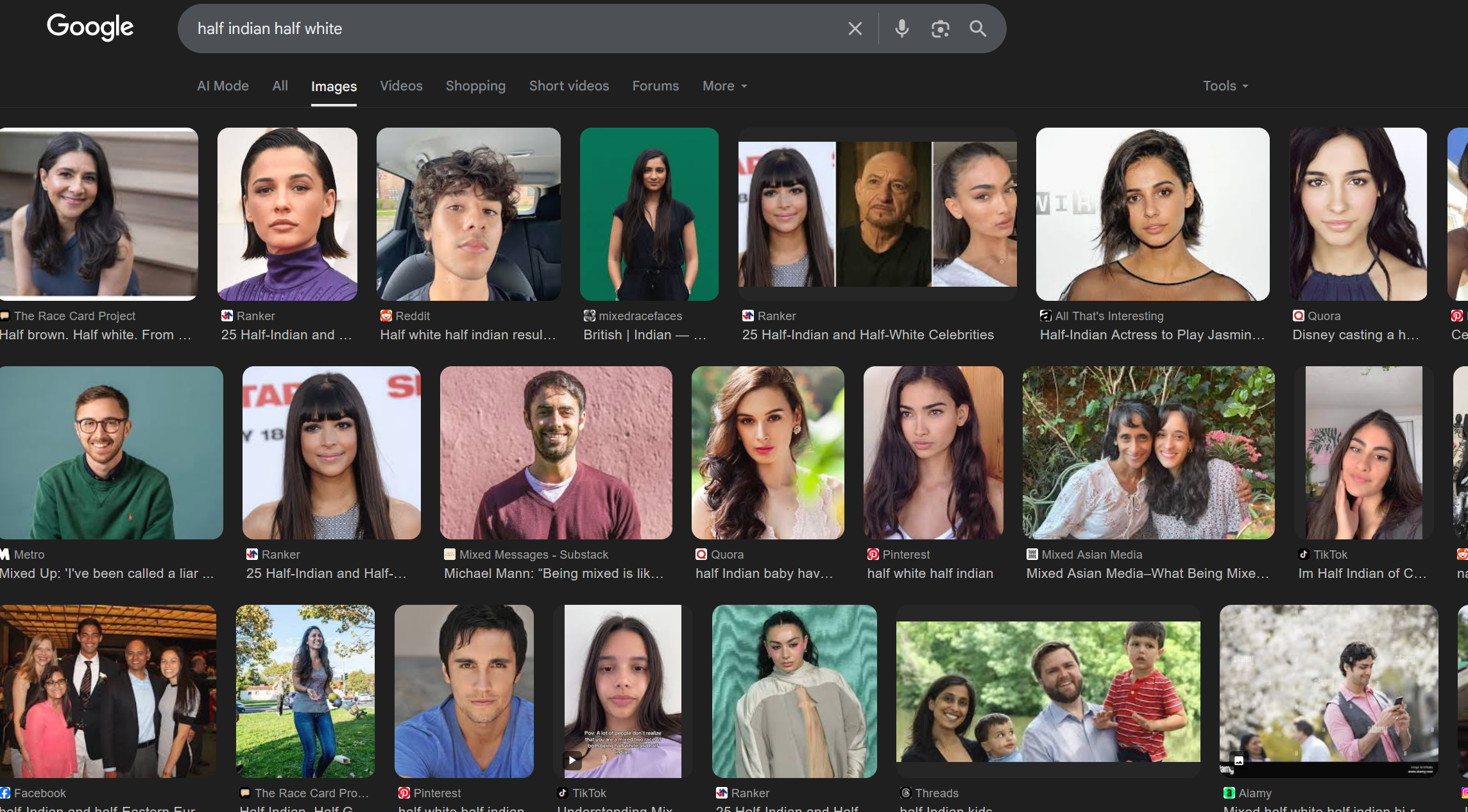Viewport: 1468px width, 812px height.
Task: Click The Race Card Project source label
Action: (74, 316)
